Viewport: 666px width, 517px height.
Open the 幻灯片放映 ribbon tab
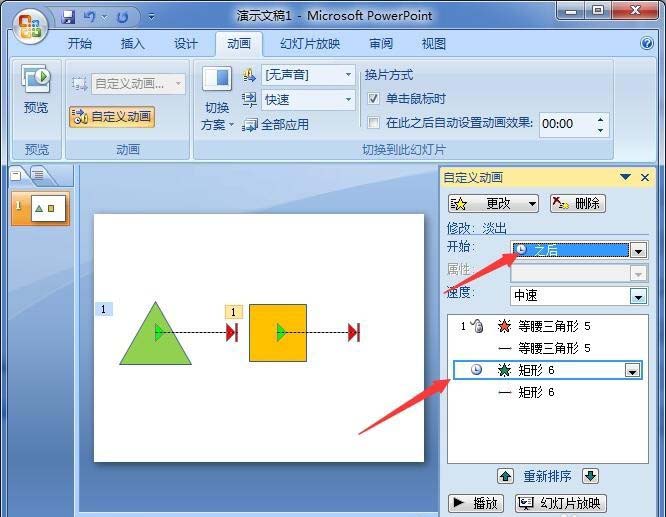(x=310, y=43)
